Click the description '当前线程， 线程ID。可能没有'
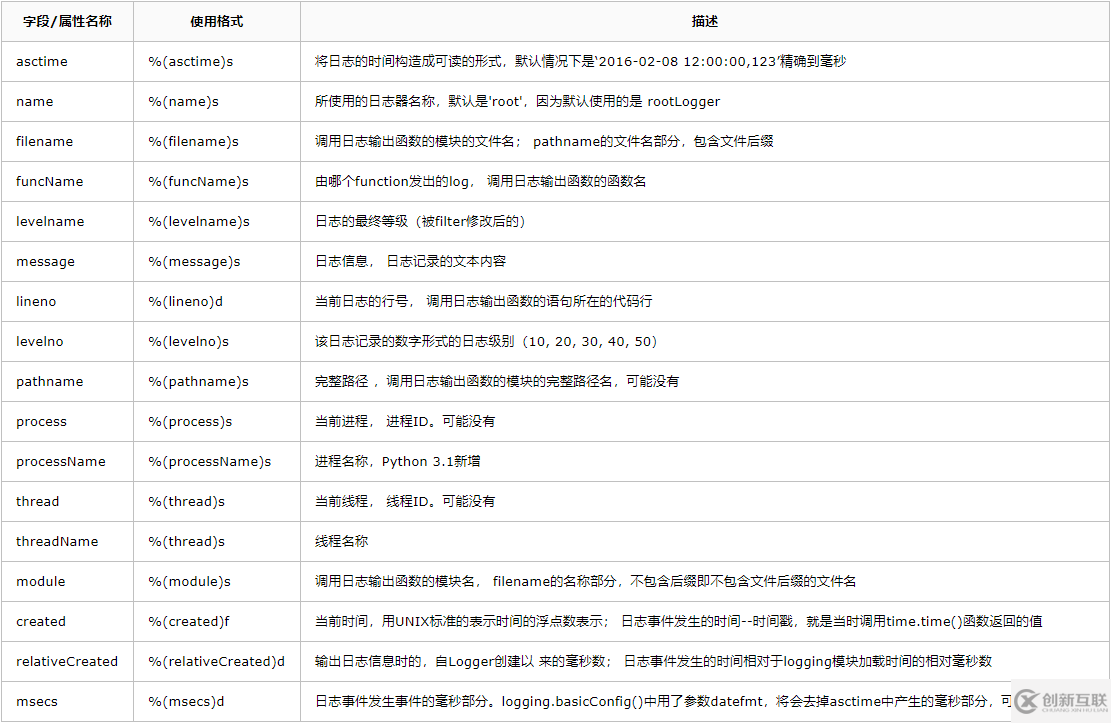The image size is (1111, 723). pyautogui.click(x=705, y=502)
